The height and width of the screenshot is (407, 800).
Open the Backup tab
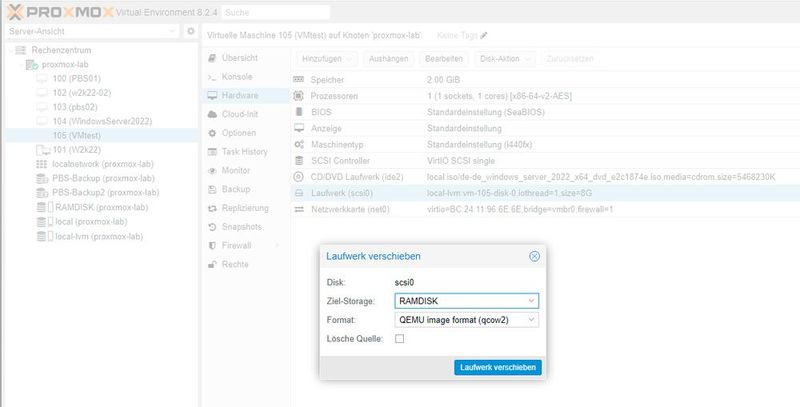246,189
